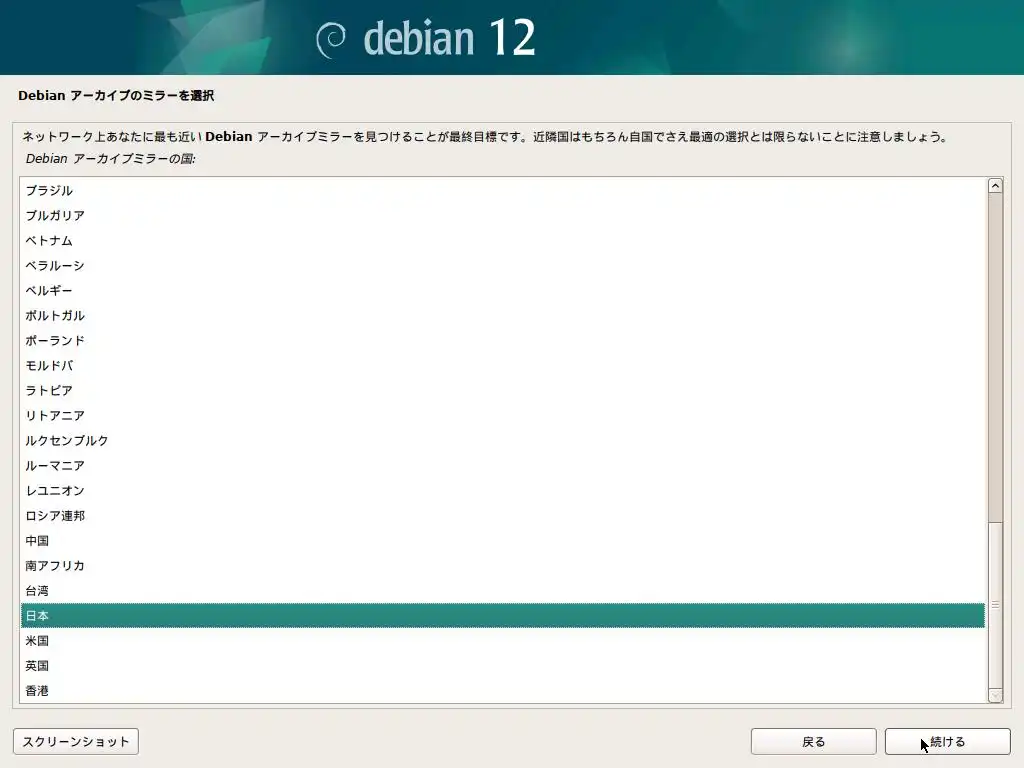Choose ロシア連邦 from mirror countries
Viewport: 1024px width, 768px height.
click(502, 516)
